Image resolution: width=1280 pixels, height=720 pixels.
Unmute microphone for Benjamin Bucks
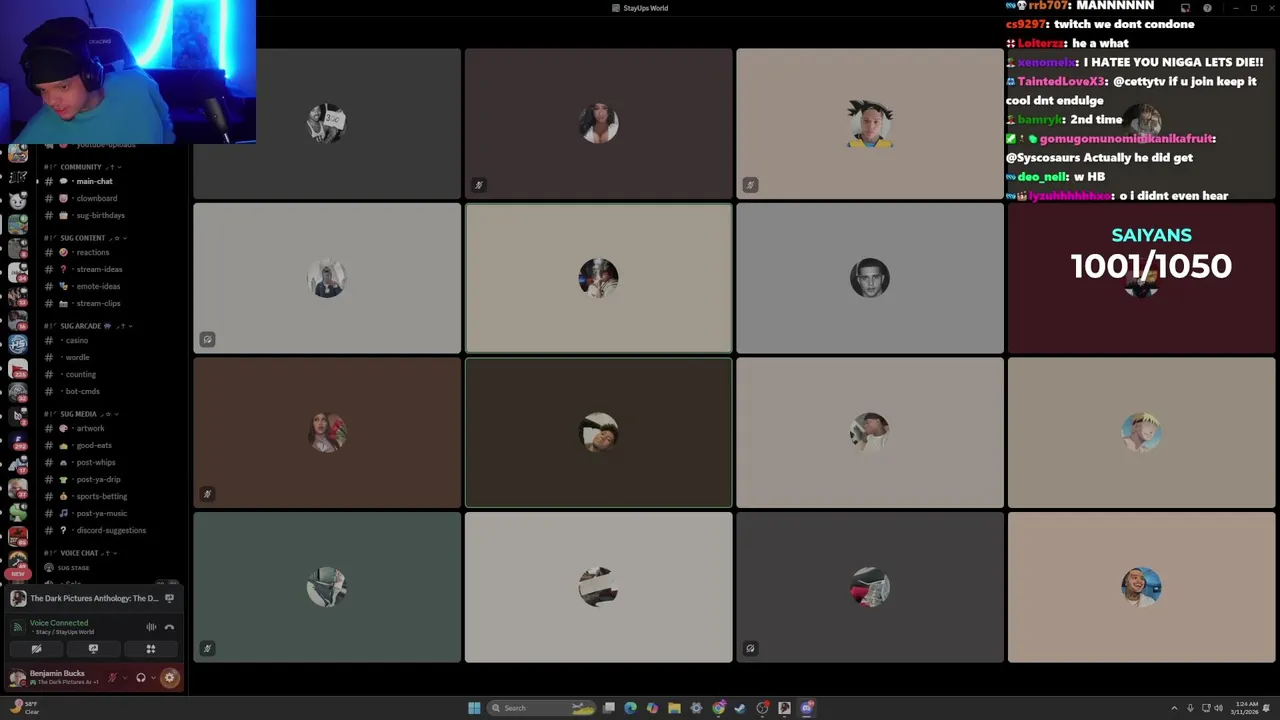click(x=112, y=678)
